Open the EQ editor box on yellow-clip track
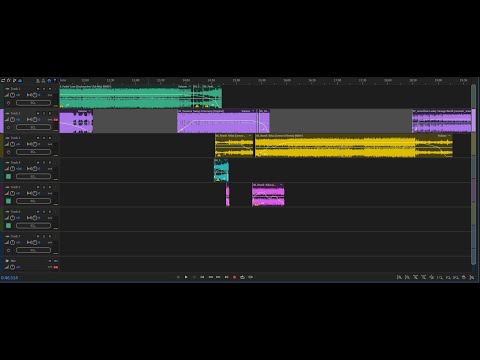 pyautogui.click(x=33, y=152)
